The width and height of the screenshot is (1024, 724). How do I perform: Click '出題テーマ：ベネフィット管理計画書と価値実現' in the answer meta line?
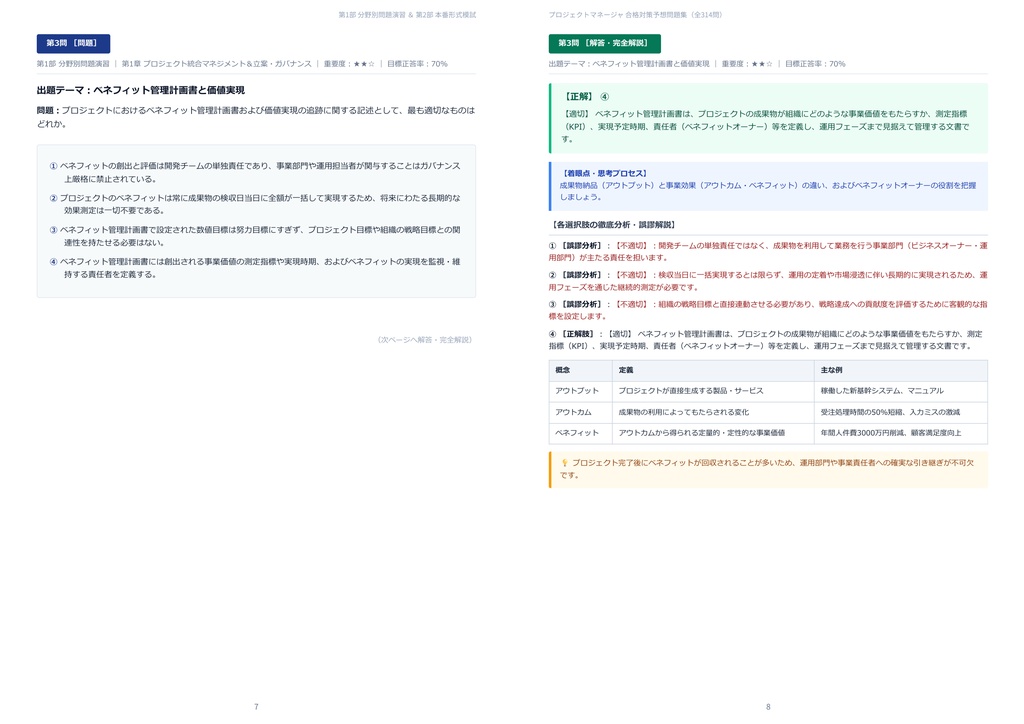click(x=629, y=64)
